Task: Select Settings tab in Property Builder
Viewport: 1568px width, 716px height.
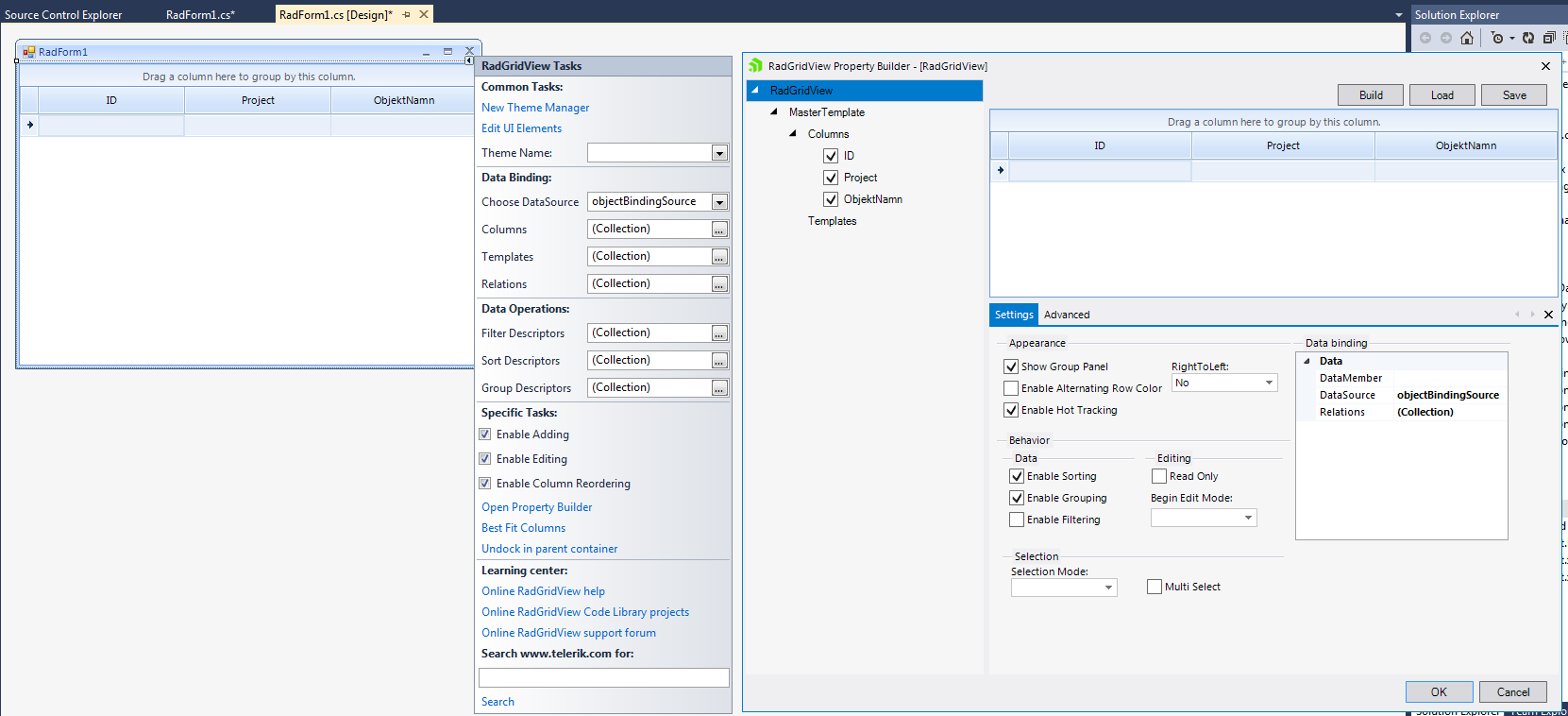Action: click(1014, 315)
